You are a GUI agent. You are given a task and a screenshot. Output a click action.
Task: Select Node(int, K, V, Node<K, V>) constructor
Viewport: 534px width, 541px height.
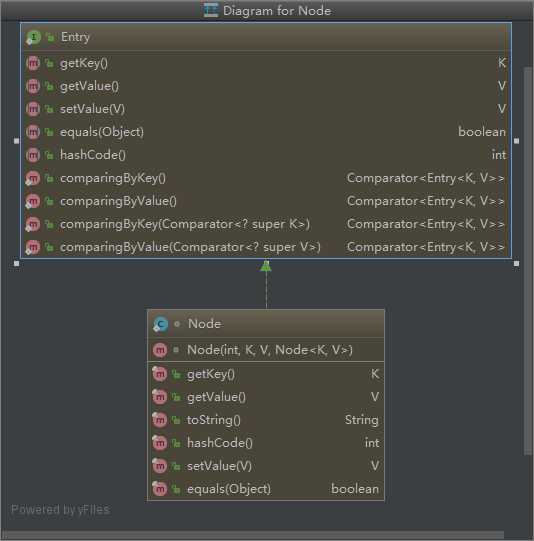tap(266, 350)
